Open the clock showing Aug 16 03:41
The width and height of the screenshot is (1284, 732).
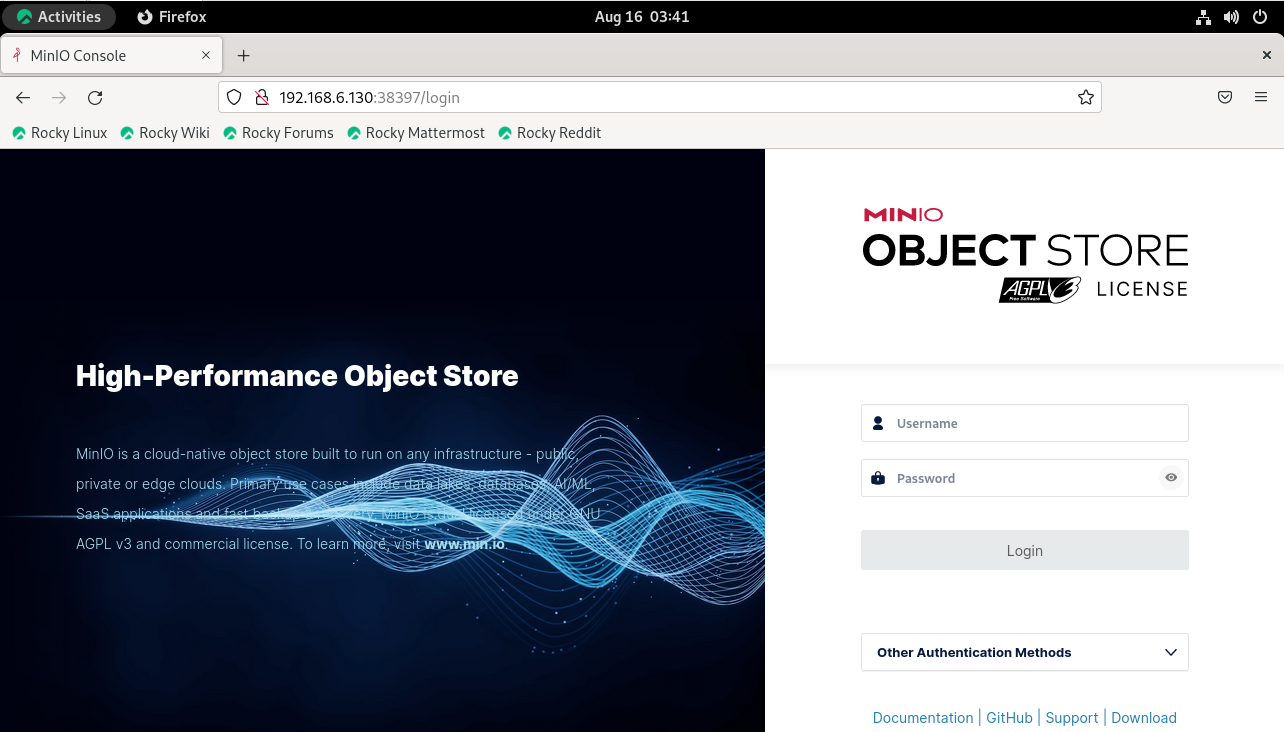coord(641,17)
